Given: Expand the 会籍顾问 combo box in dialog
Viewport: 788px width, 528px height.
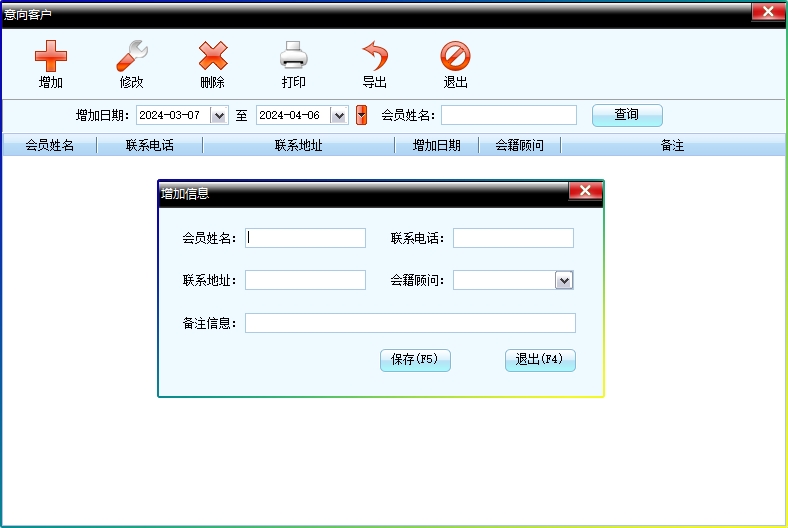Looking at the screenshot, I should 564,281.
